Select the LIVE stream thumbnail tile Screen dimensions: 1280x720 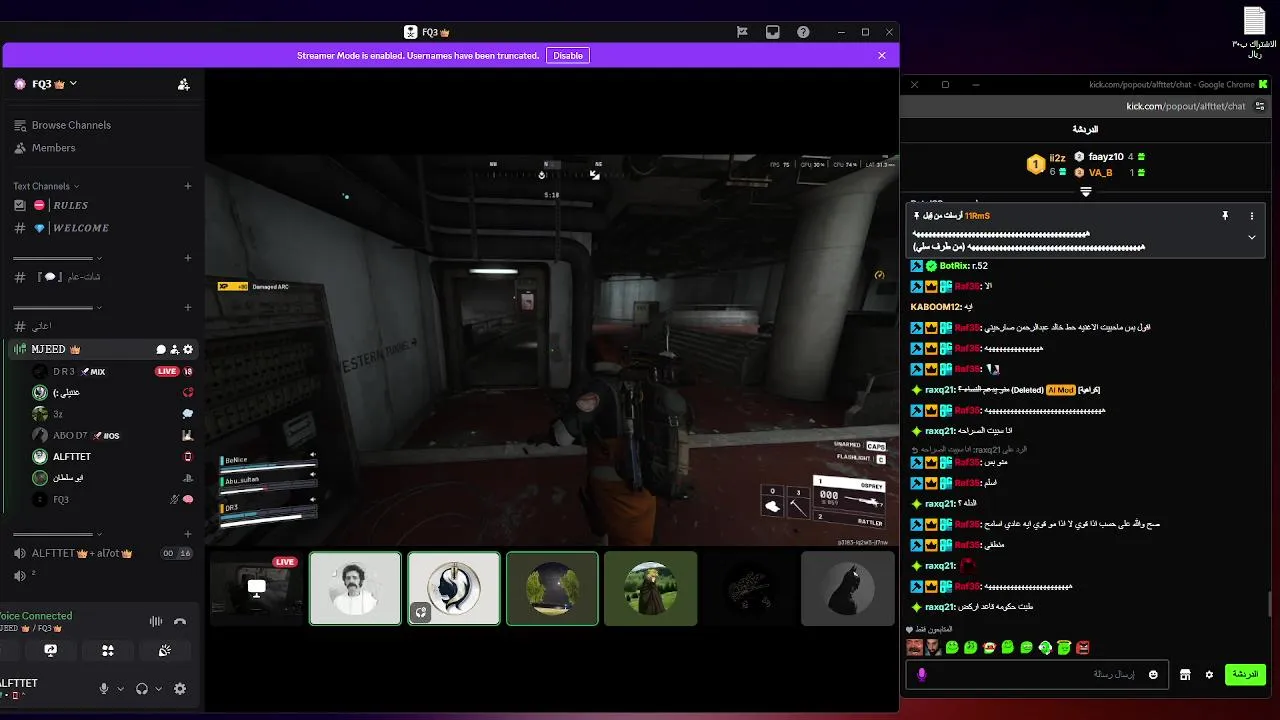click(256, 589)
